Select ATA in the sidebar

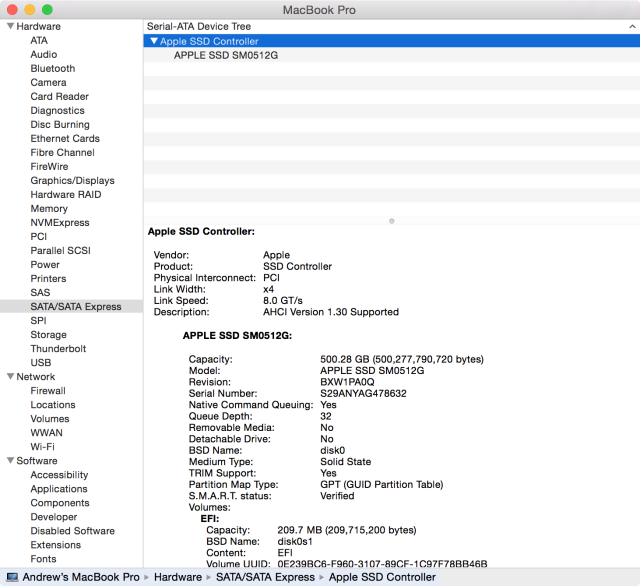click(x=39, y=40)
